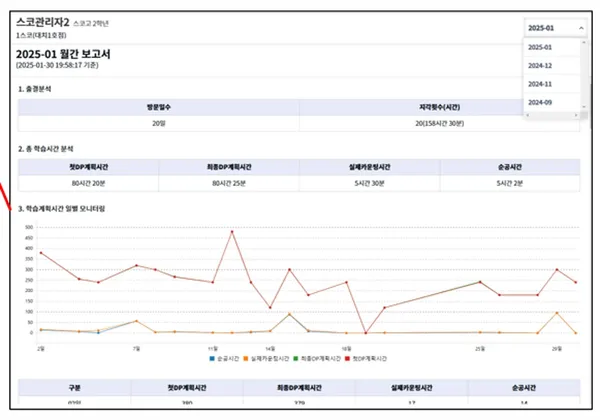Click the 스코관리자2 name heading
The width and height of the screenshot is (600, 420).
click(42, 22)
